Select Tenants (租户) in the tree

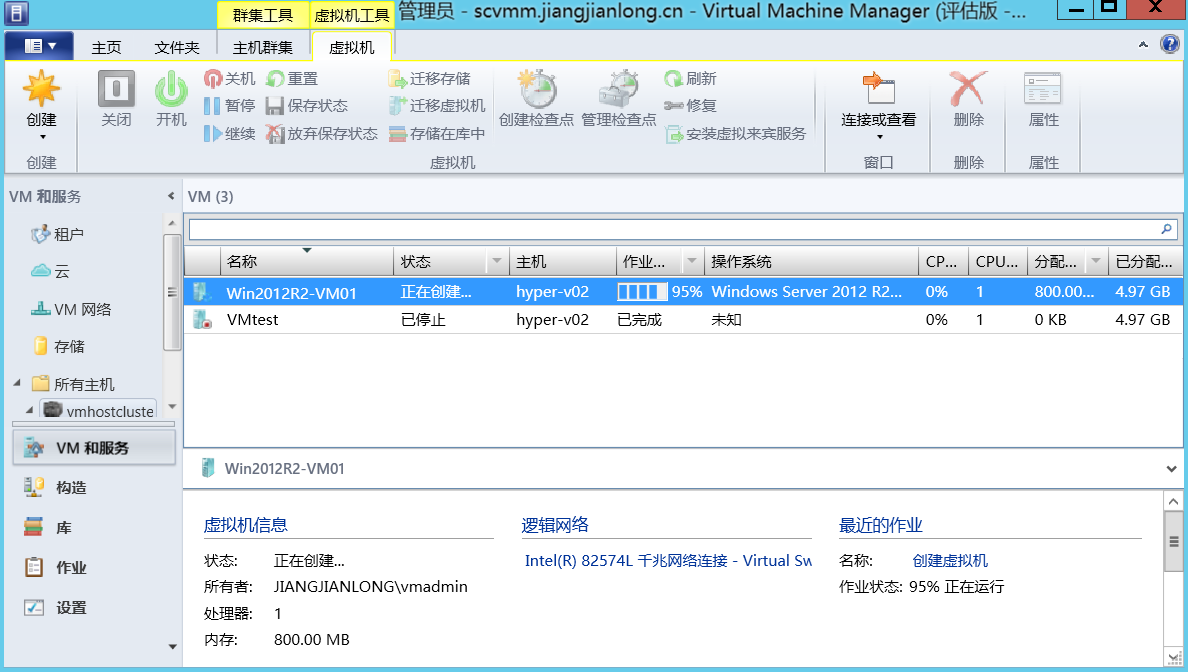(x=58, y=234)
